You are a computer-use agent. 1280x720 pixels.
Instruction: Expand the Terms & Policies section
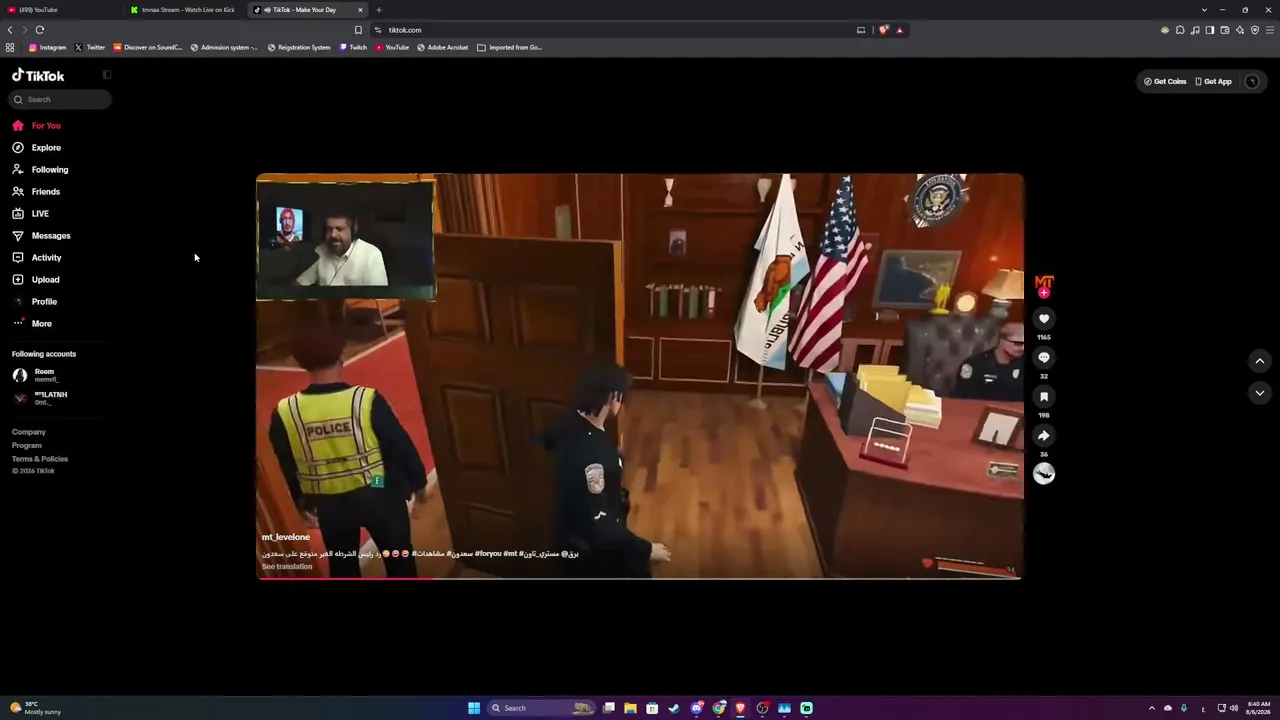click(x=40, y=459)
